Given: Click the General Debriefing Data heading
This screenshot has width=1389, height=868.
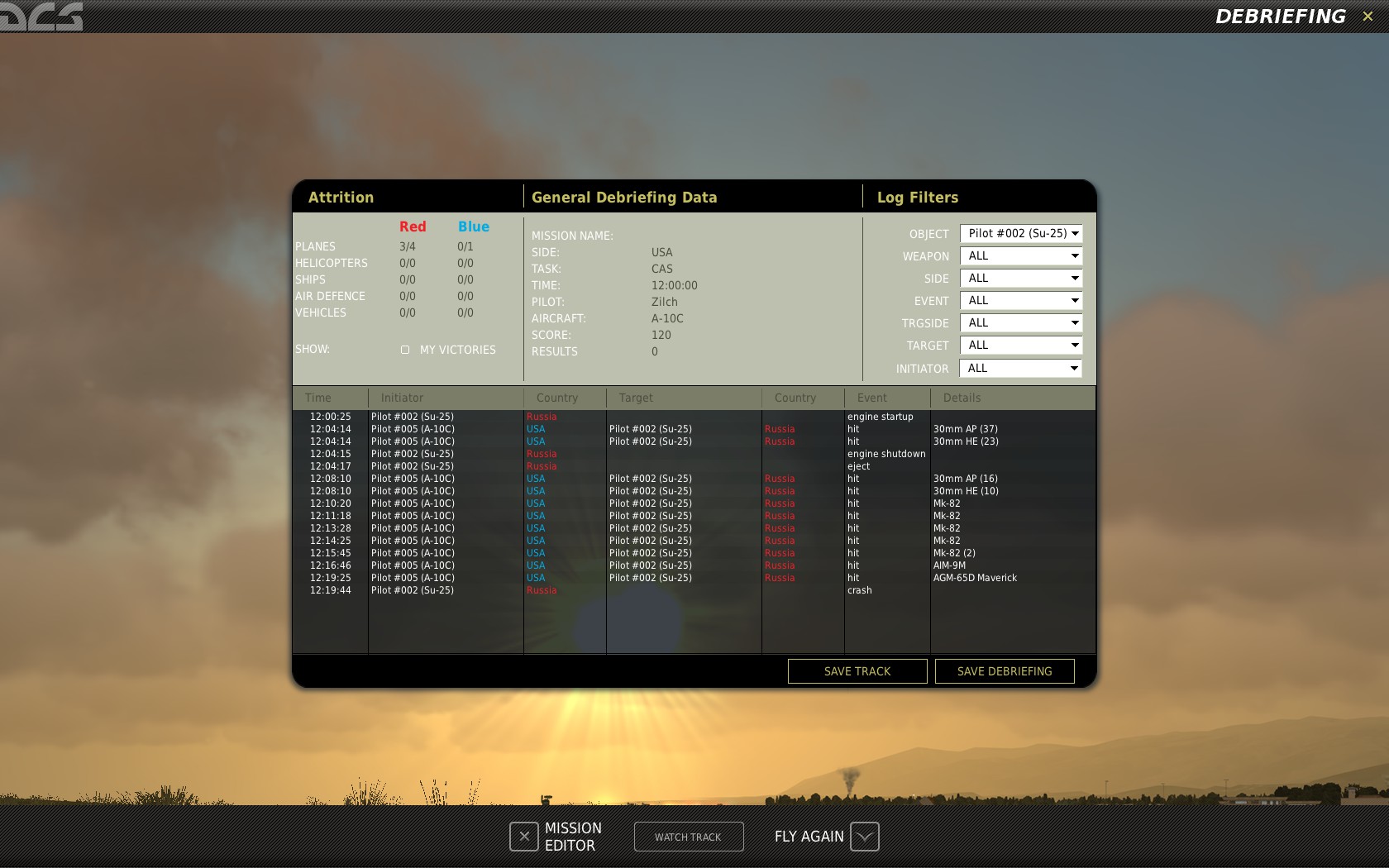Looking at the screenshot, I should 624,198.
